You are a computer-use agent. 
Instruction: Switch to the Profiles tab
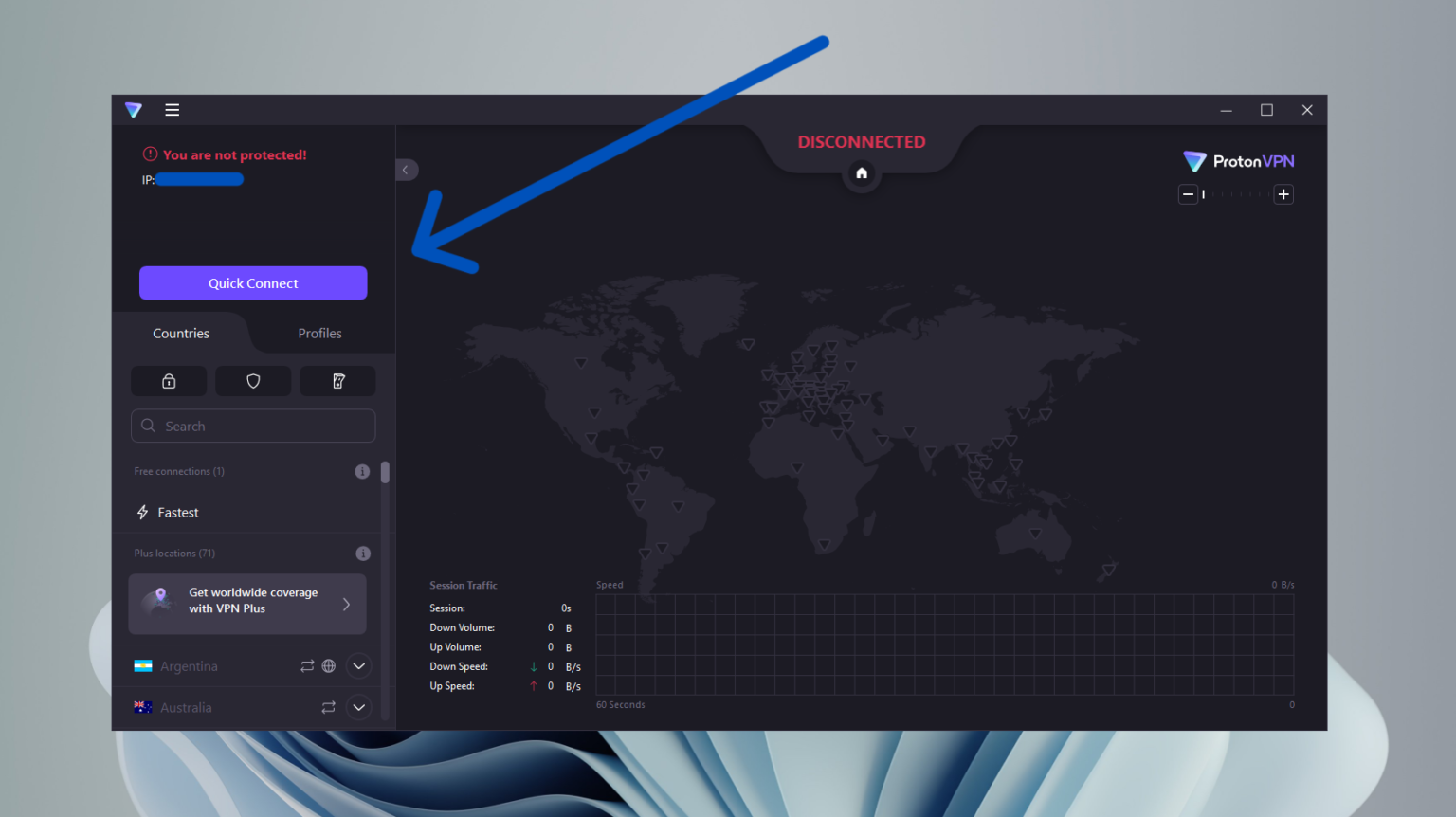(319, 333)
